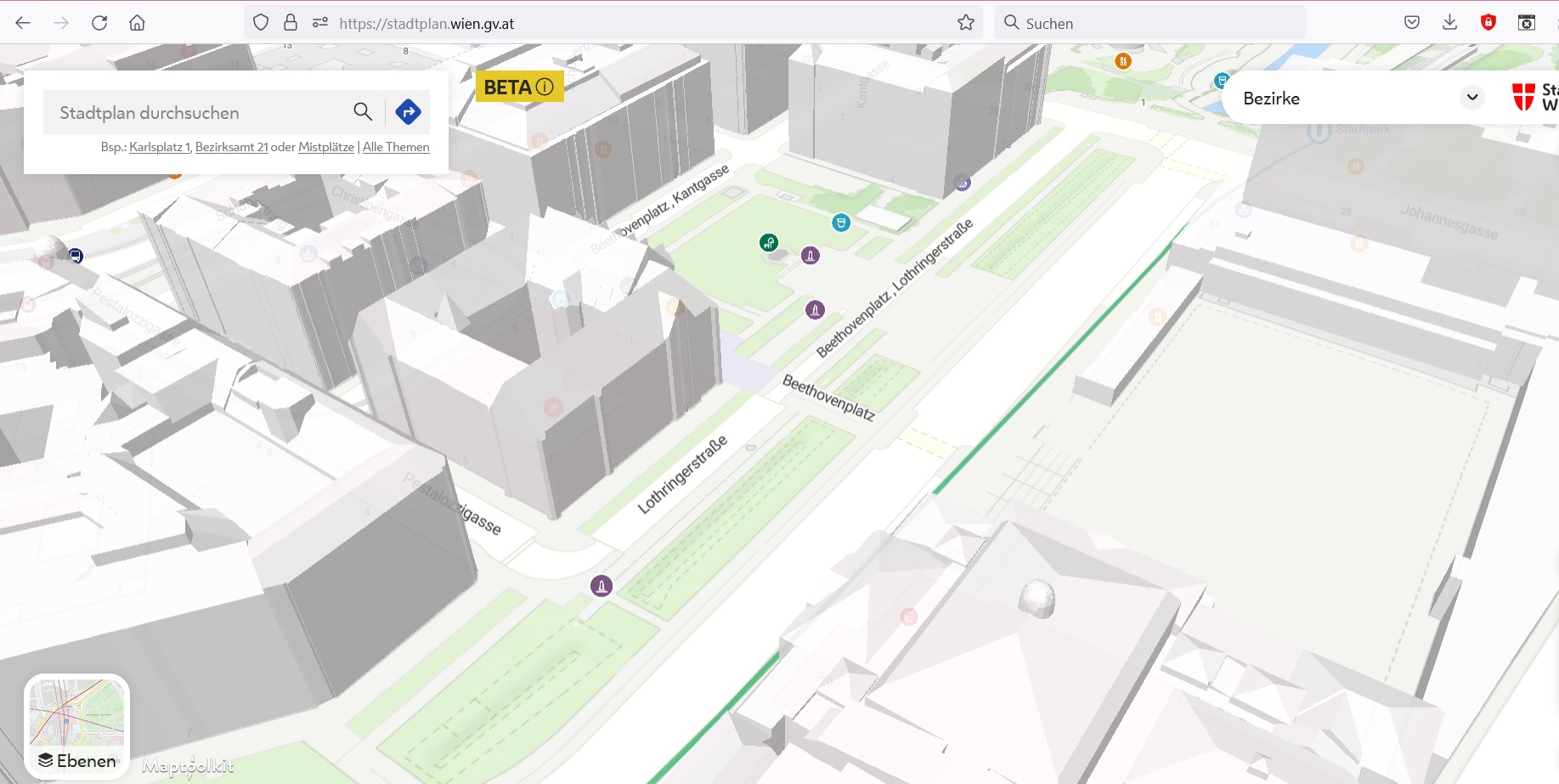
Task: Focus the Stadtplan durchsuchen search field
Action: tap(200, 112)
